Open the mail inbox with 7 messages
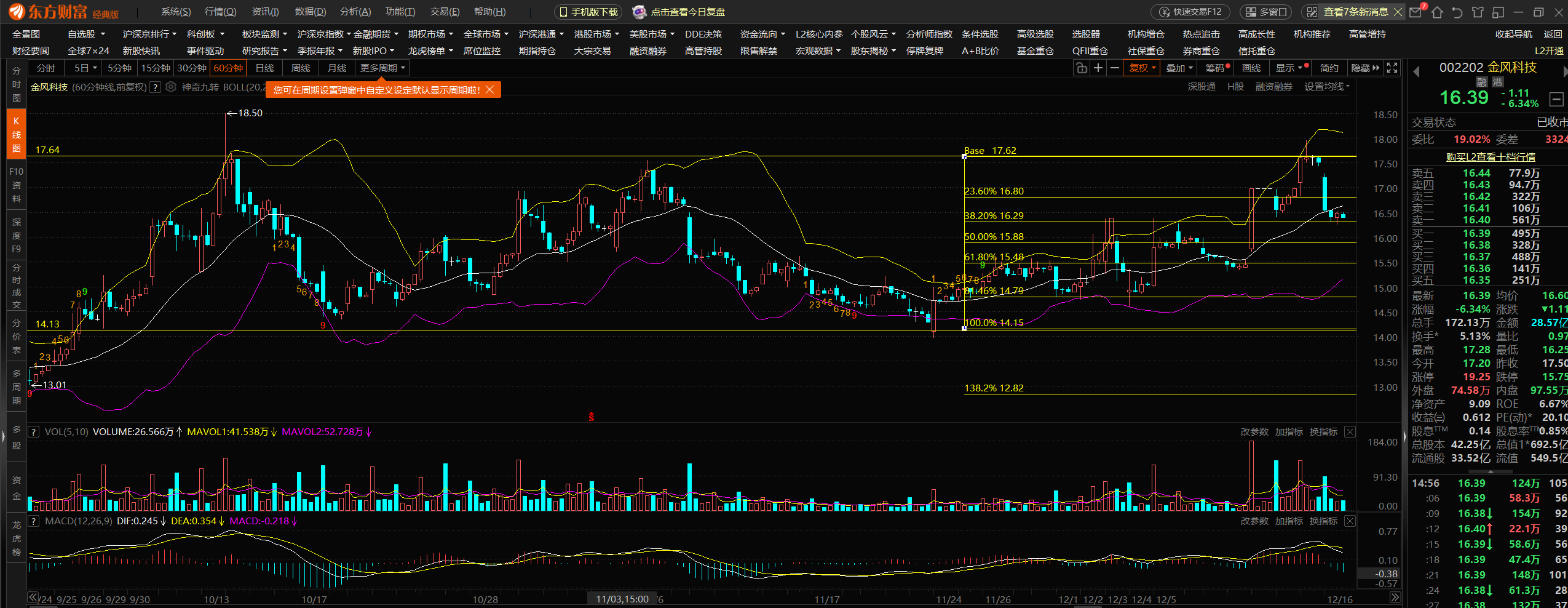Image resolution: width=1568 pixels, height=608 pixels. point(1415,12)
